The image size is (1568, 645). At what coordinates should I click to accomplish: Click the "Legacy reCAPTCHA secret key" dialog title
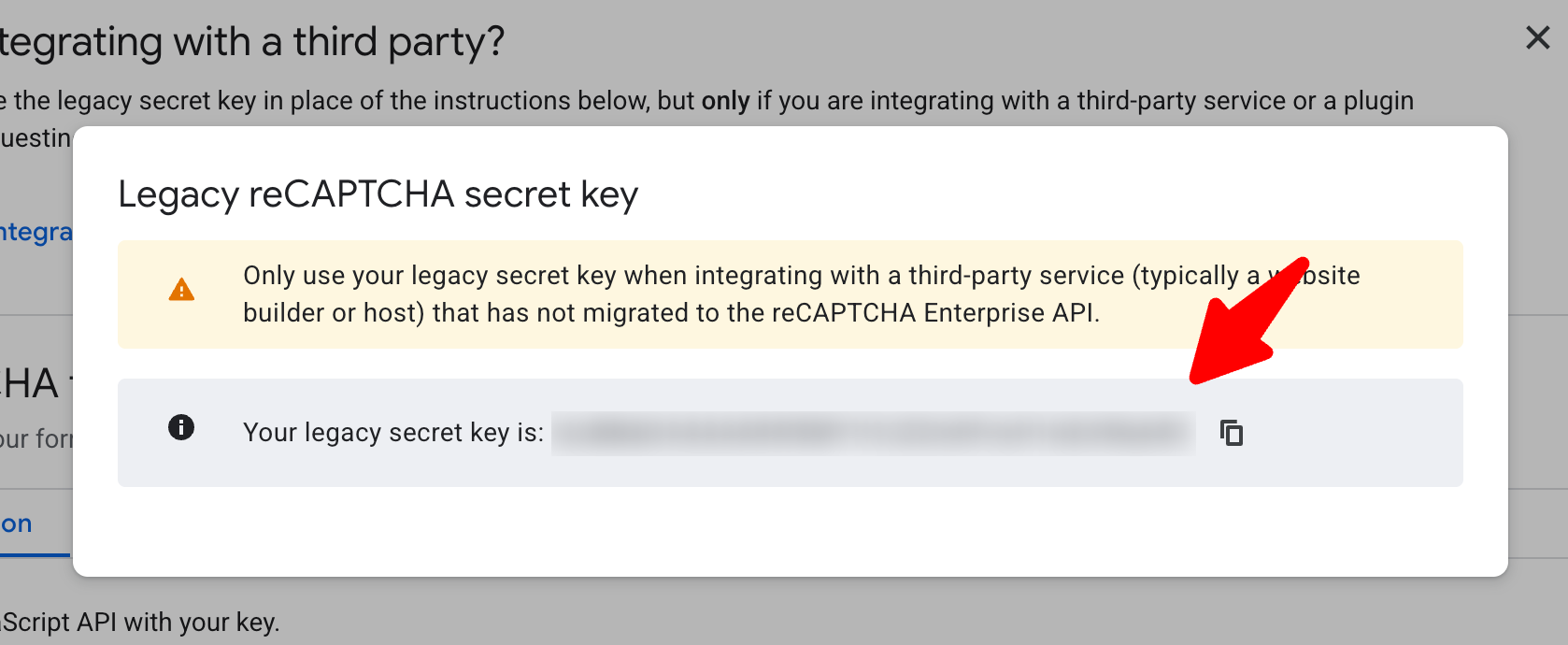tap(378, 194)
